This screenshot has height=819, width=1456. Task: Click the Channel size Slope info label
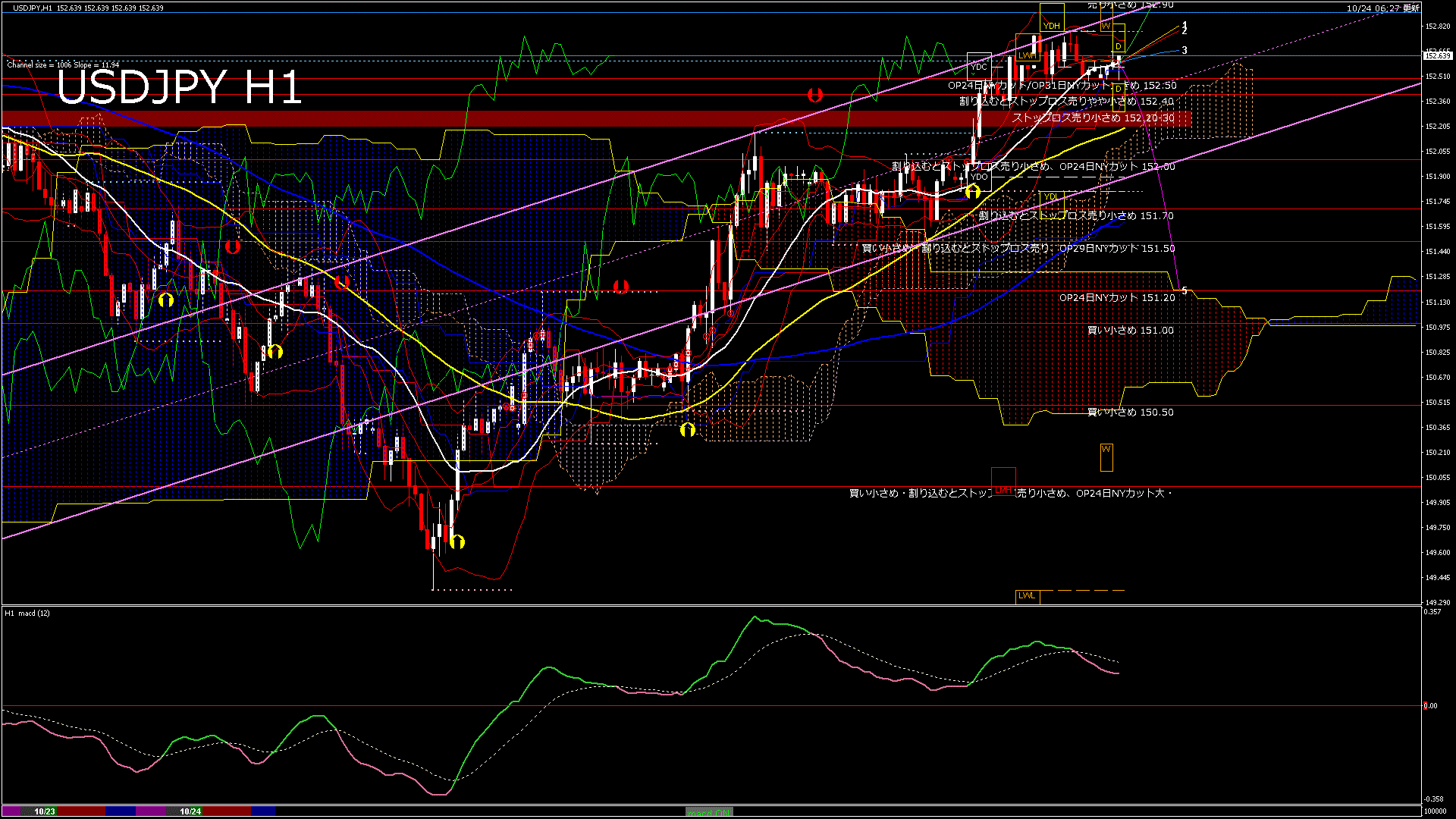[63, 64]
